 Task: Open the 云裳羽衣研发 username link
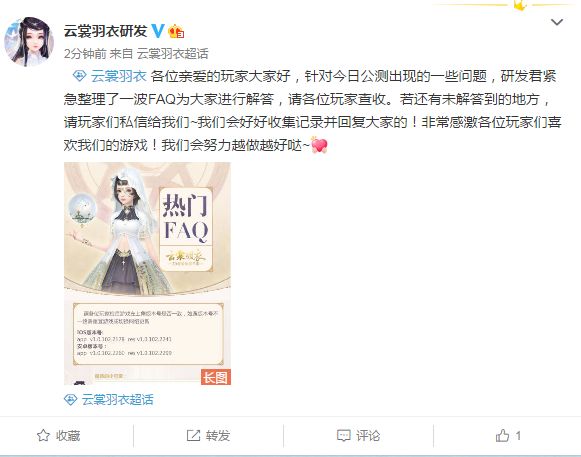(106, 31)
